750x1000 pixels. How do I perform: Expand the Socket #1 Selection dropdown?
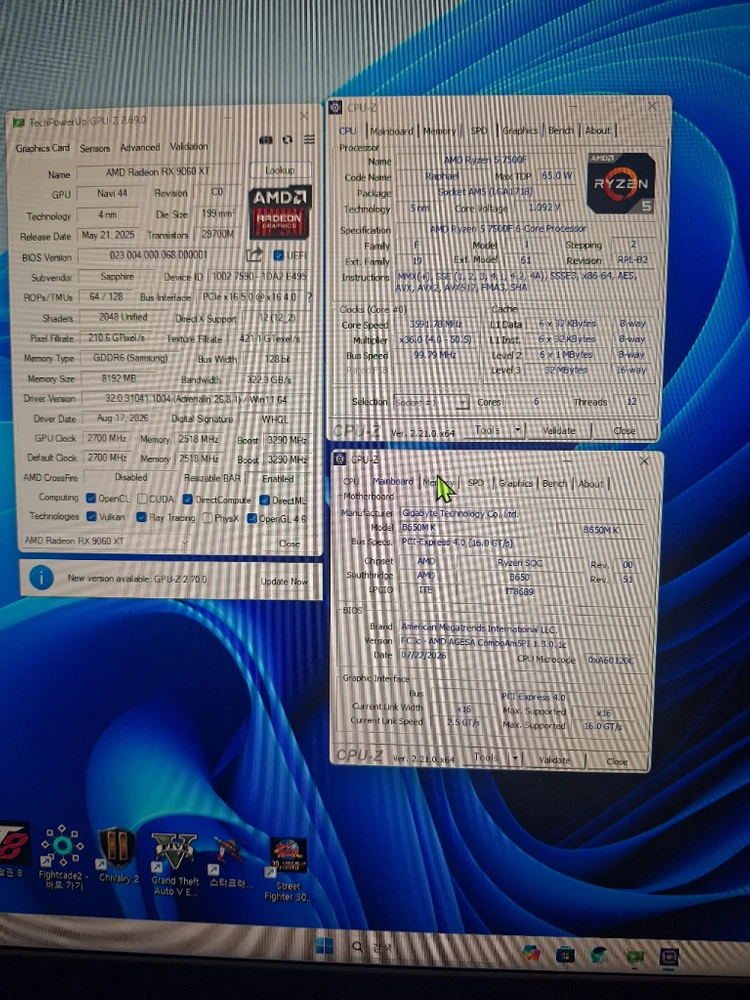click(x=432, y=402)
